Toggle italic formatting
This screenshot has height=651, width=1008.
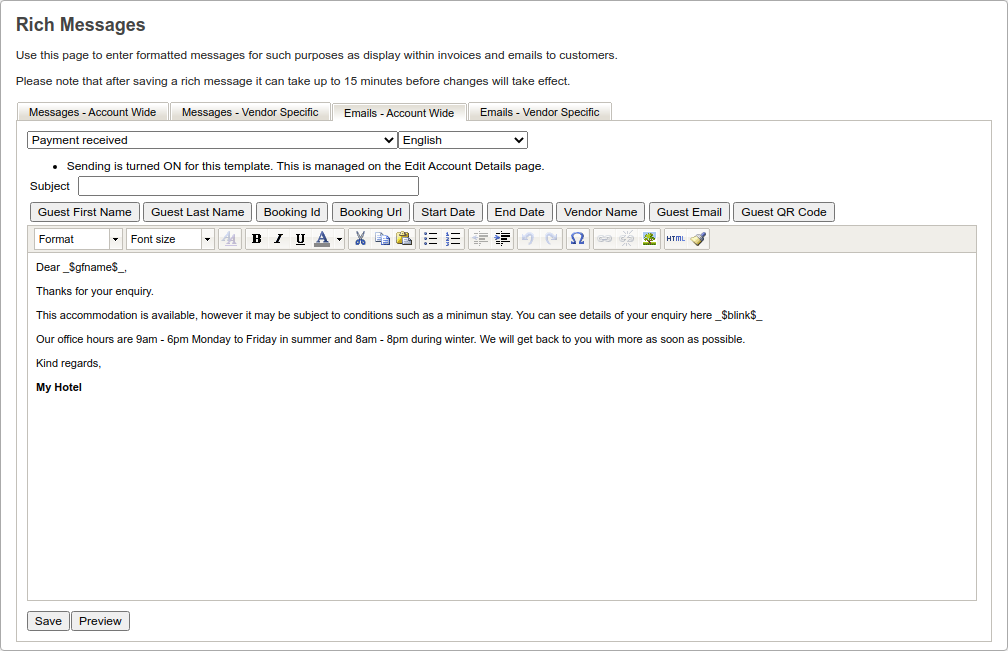pyautogui.click(x=279, y=239)
